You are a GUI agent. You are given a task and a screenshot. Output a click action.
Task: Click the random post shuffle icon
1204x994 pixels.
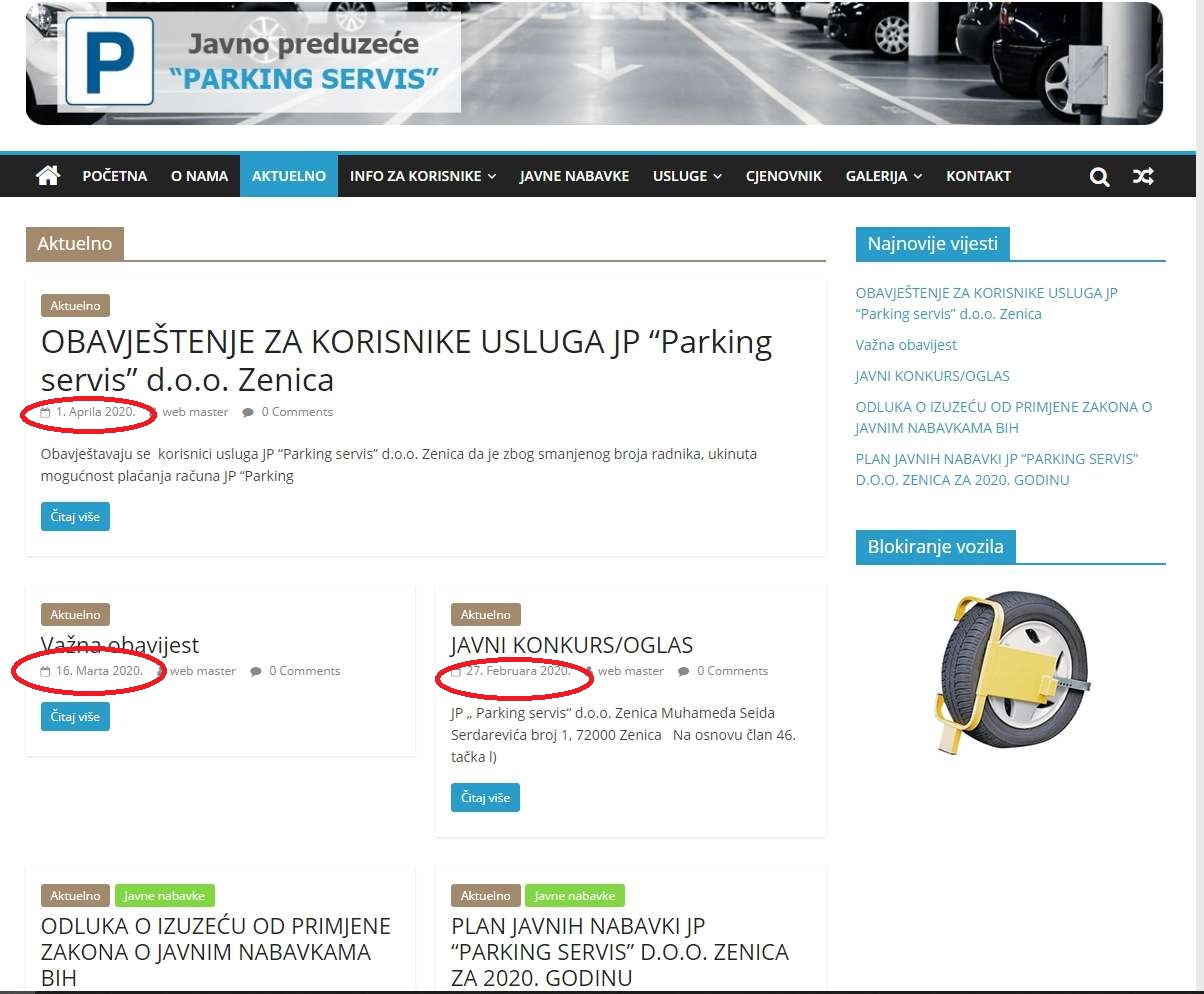pyautogui.click(x=1142, y=177)
